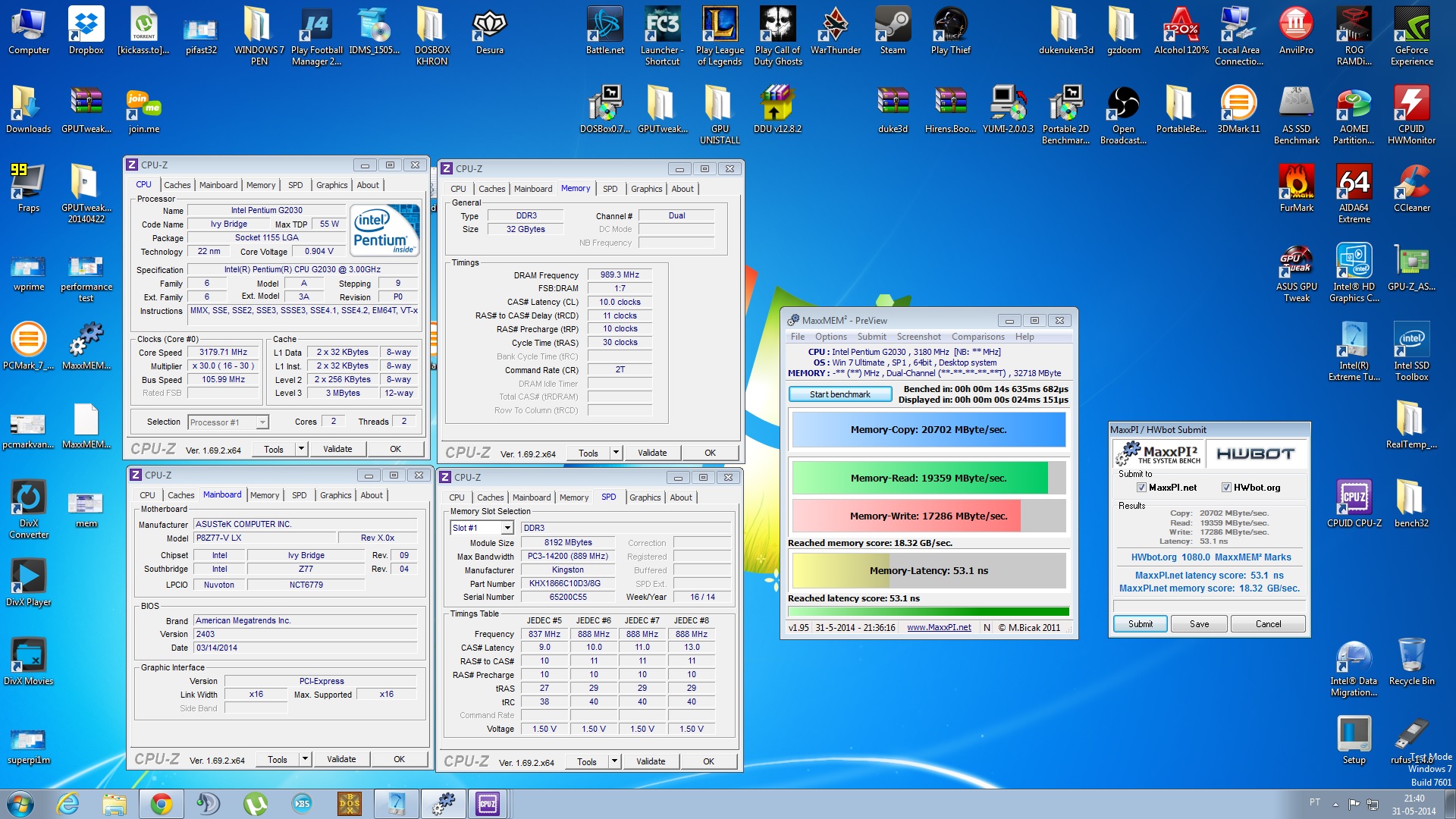Switch to SPD tab in CPU-Z Mainboard window
Screen dimensions: 1456x819
click(x=299, y=495)
